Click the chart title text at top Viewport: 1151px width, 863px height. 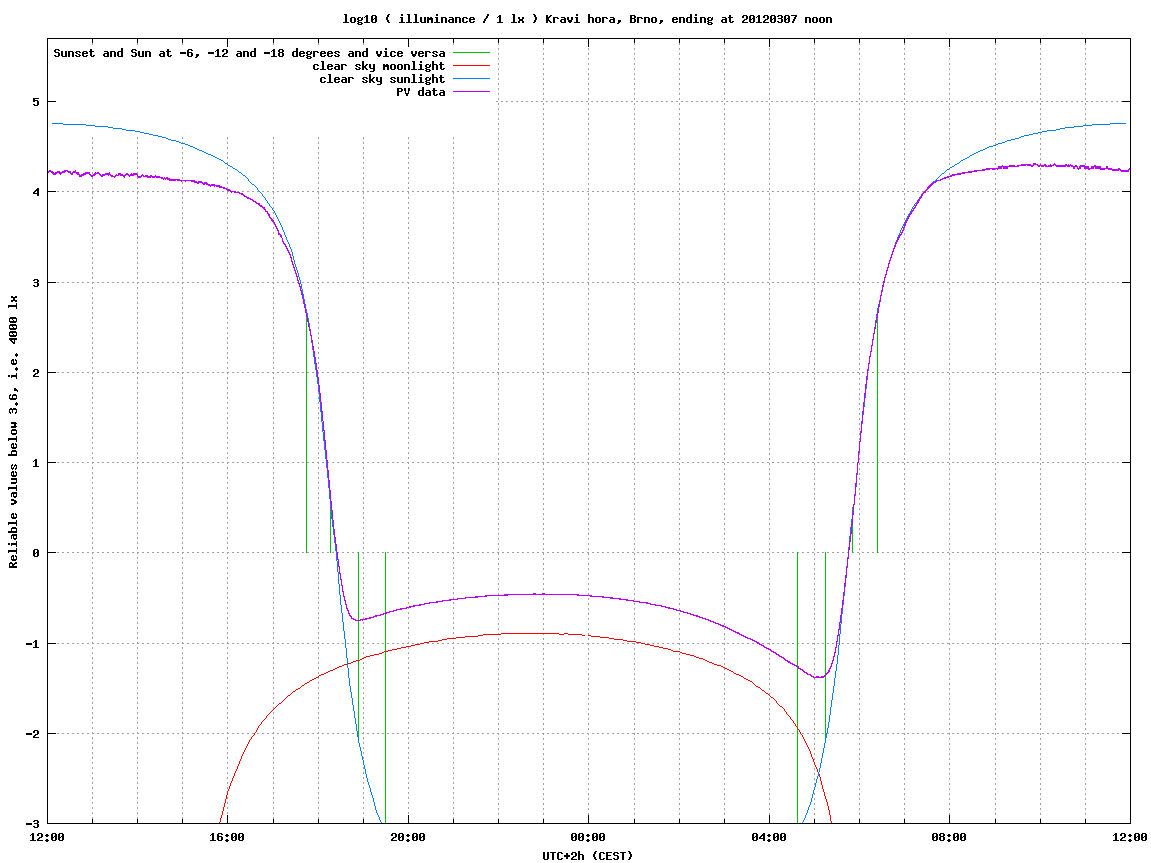[587, 19]
